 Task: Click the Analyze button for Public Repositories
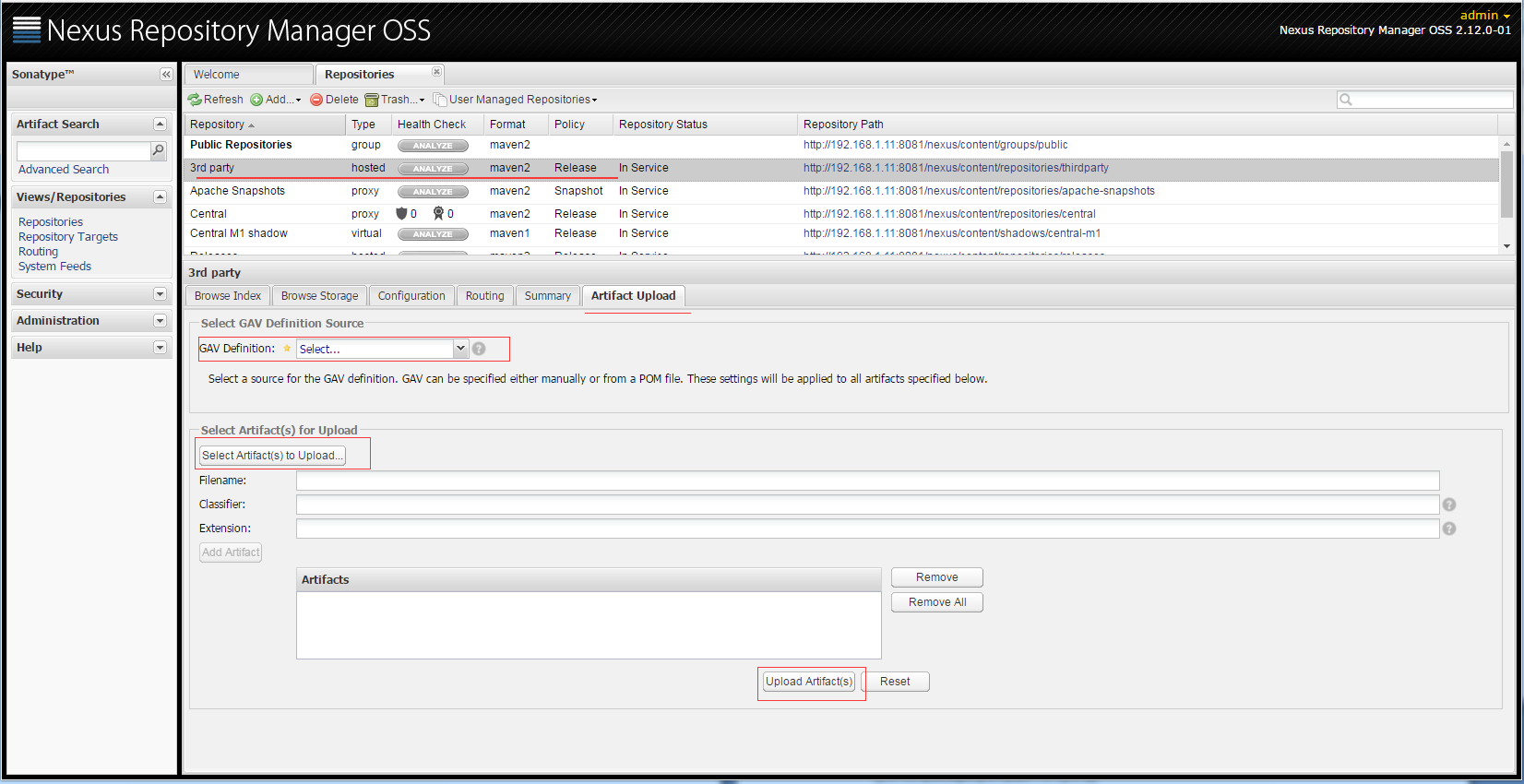pyautogui.click(x=433, y=146)
